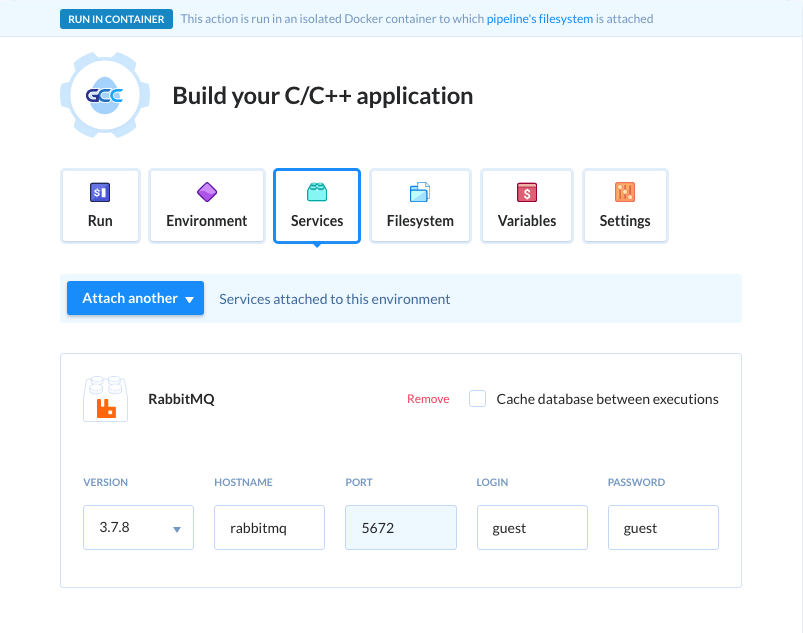Click the Run terminal icon
Image resolution: width=803 pixels, height=633 pixels.
(100, 193)
